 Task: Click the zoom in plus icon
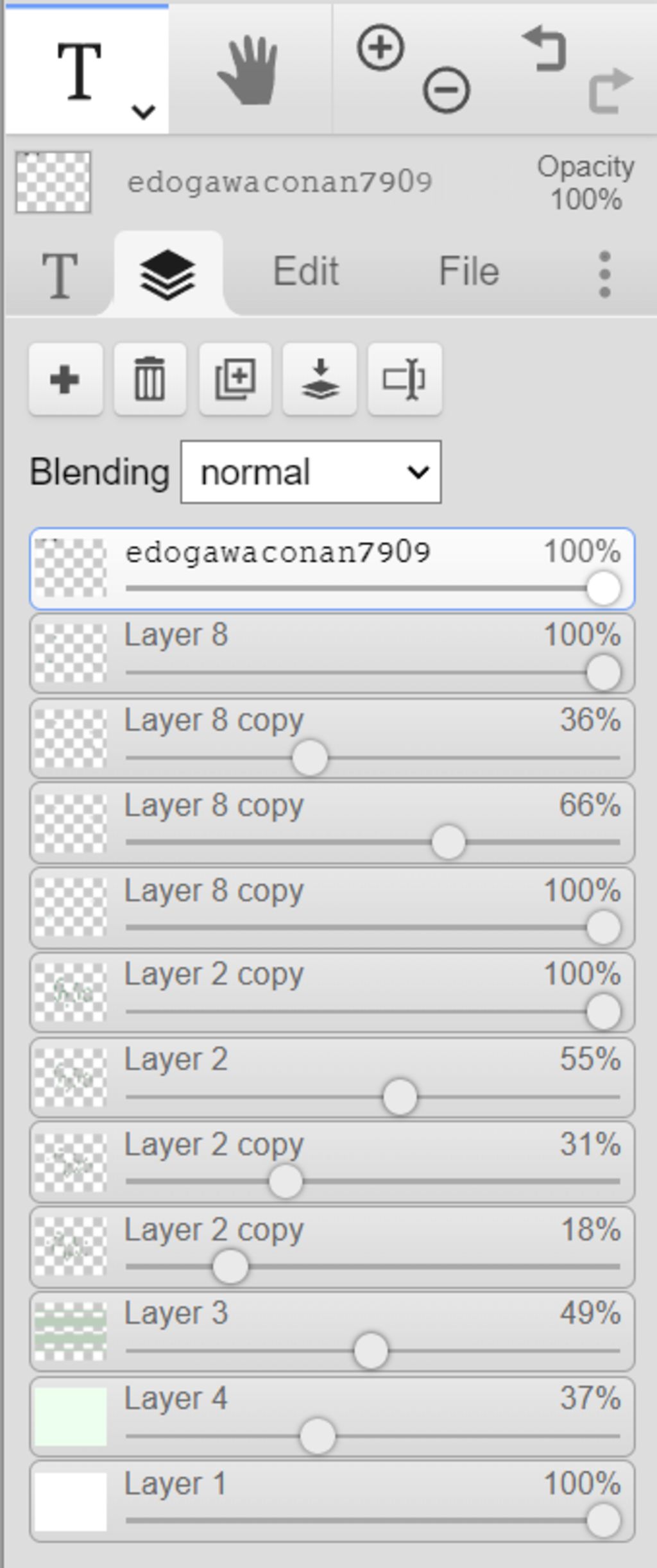click(x=380, y=47)
